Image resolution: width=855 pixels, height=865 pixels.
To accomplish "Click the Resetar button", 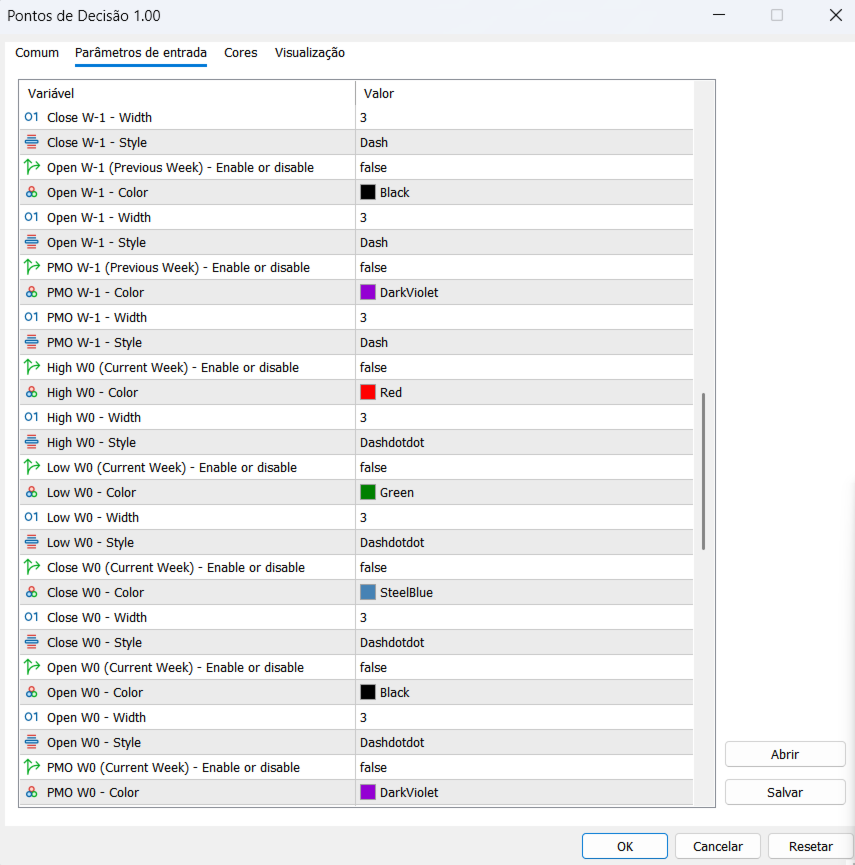I will tap(810, 846).
